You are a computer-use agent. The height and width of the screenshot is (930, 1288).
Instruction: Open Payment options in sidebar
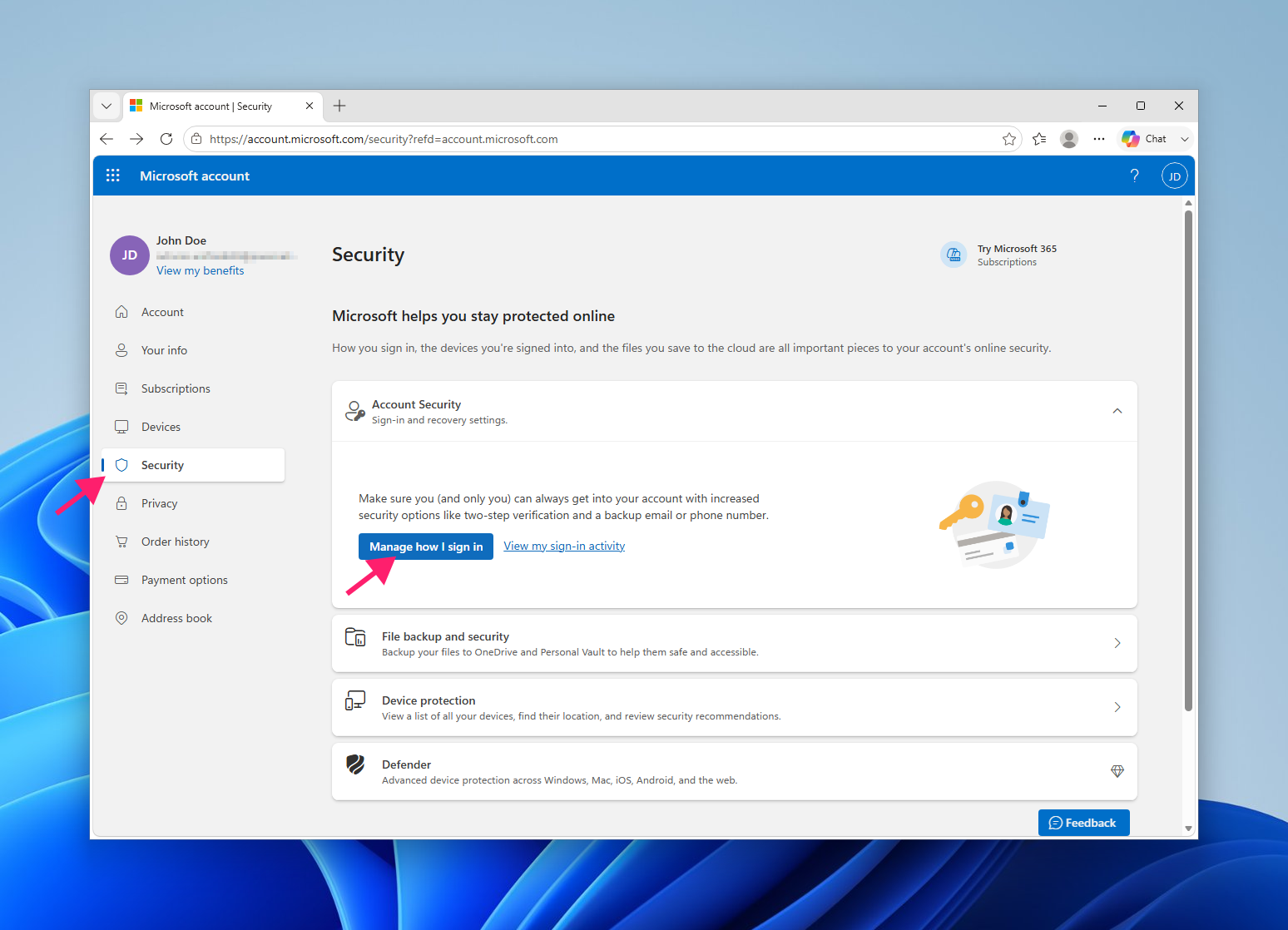click(193, 580)
